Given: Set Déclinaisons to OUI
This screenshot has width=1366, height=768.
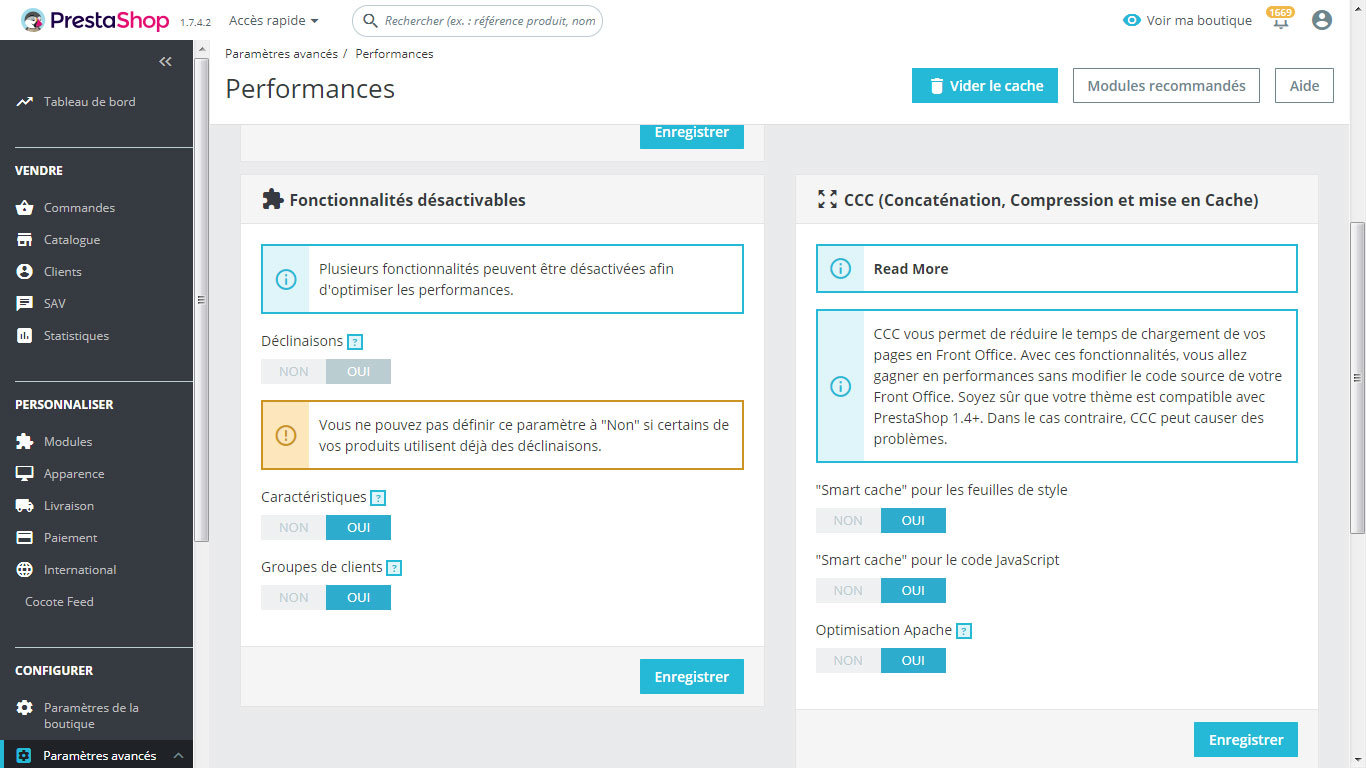Looking at the screenshot, I should point(359,371).
